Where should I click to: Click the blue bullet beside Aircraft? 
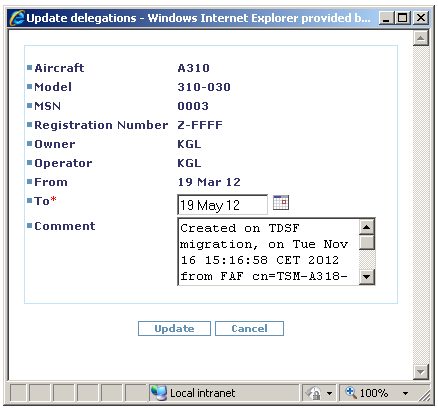pos(30,68)
